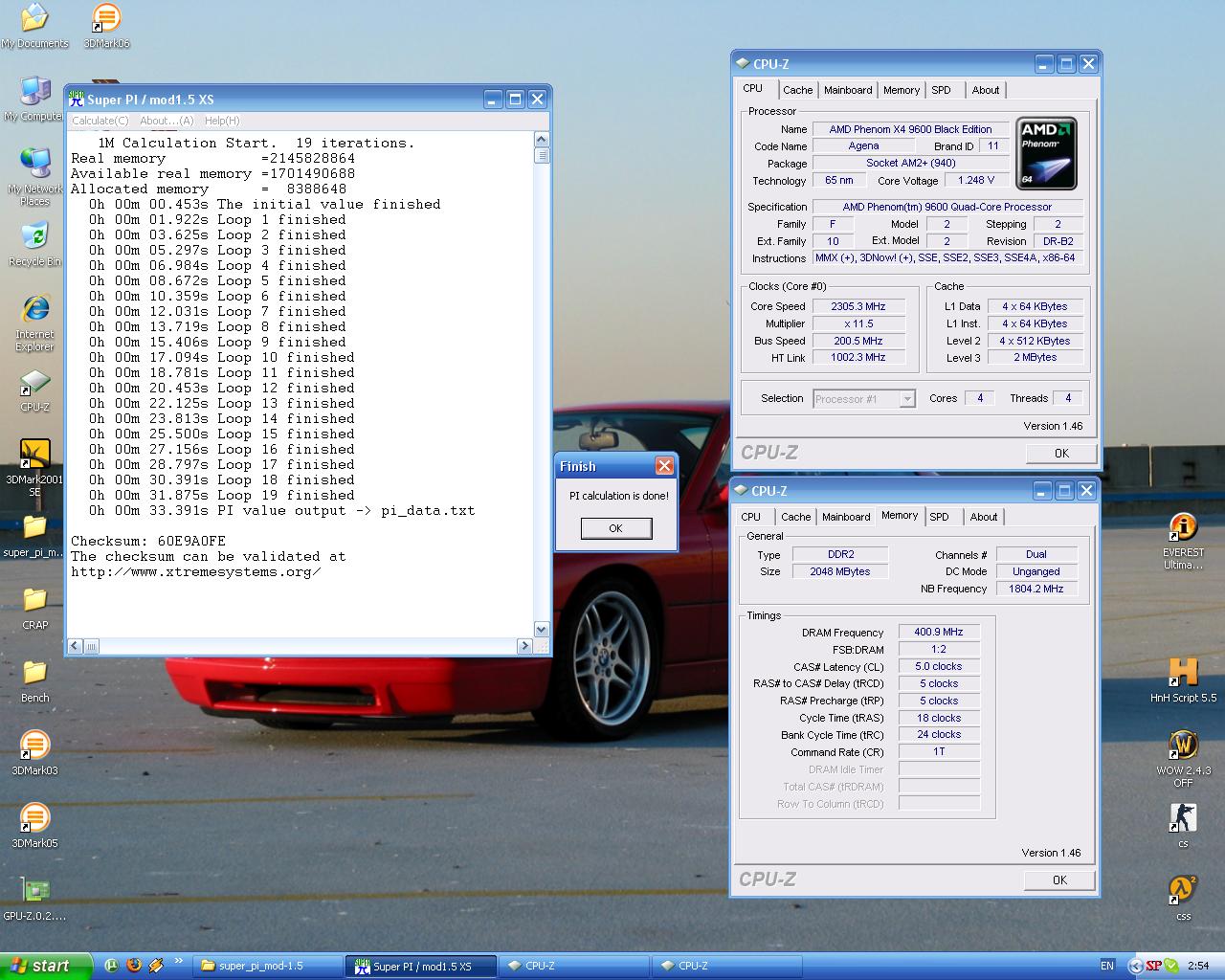Click OK in CPU-Z memory timings window
This screenshot has height=980, width=1225.
click(x=1059, y=880)
